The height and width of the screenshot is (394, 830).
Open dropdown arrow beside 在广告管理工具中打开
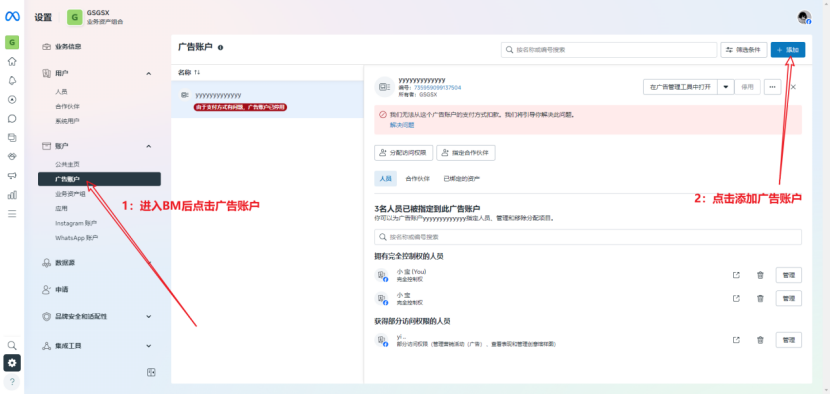coord(726,87)
